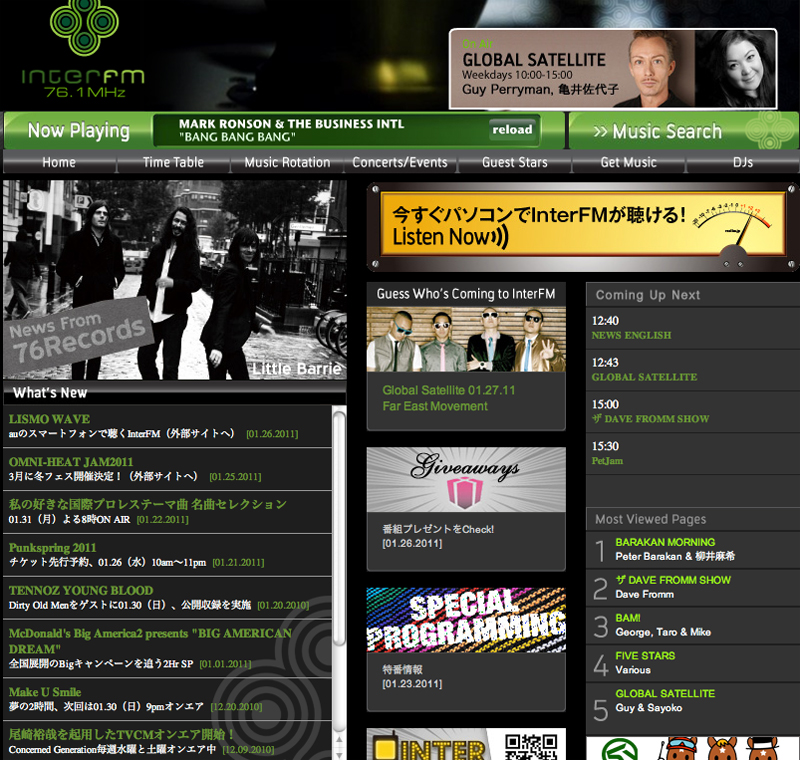This screenshot has height=760, width=800.
Task: Open the Get Music menu item
Action: point(629,162)
